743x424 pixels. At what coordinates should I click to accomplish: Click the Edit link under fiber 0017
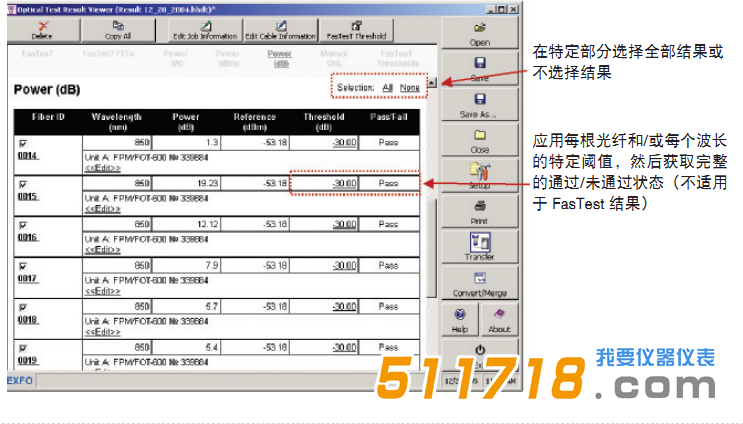coord(103,289)
